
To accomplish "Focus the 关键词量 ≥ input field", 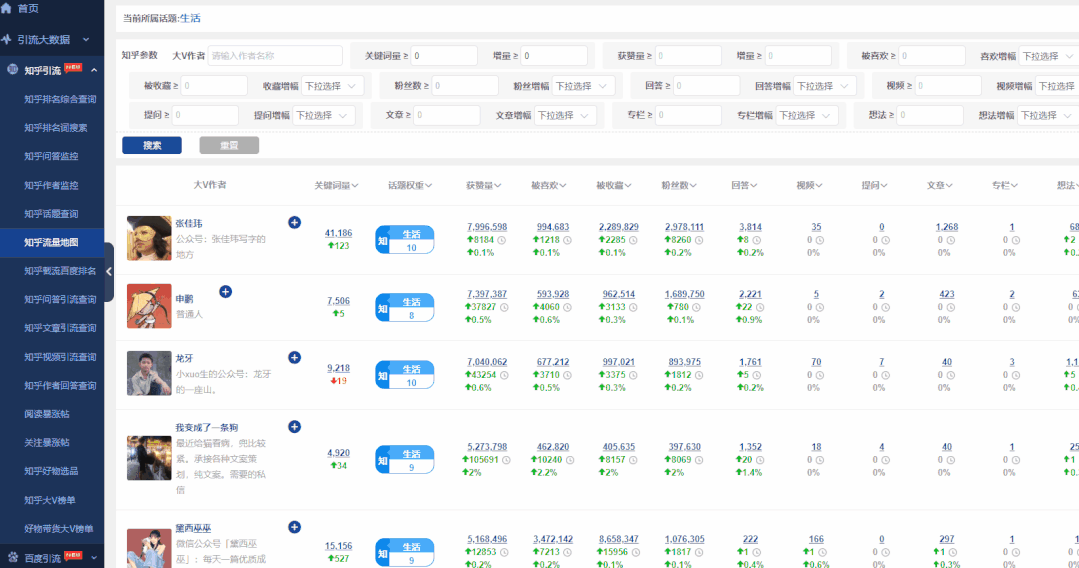I will (444, 56).
